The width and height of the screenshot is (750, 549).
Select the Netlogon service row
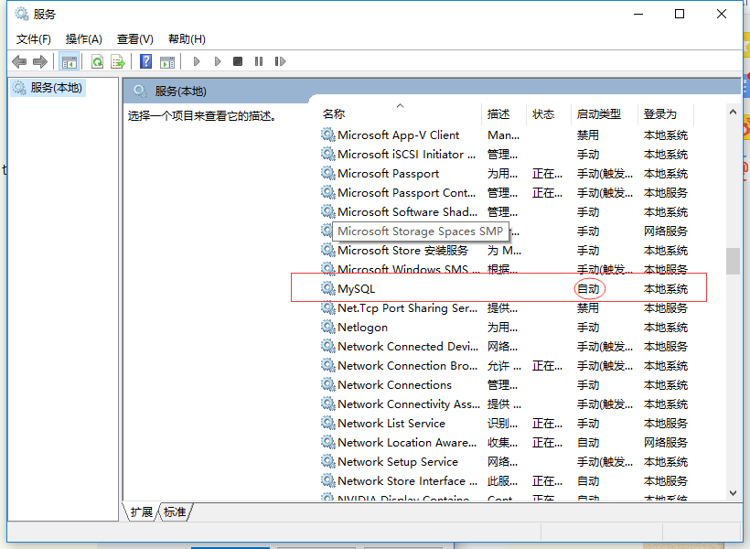pos(507,328)
